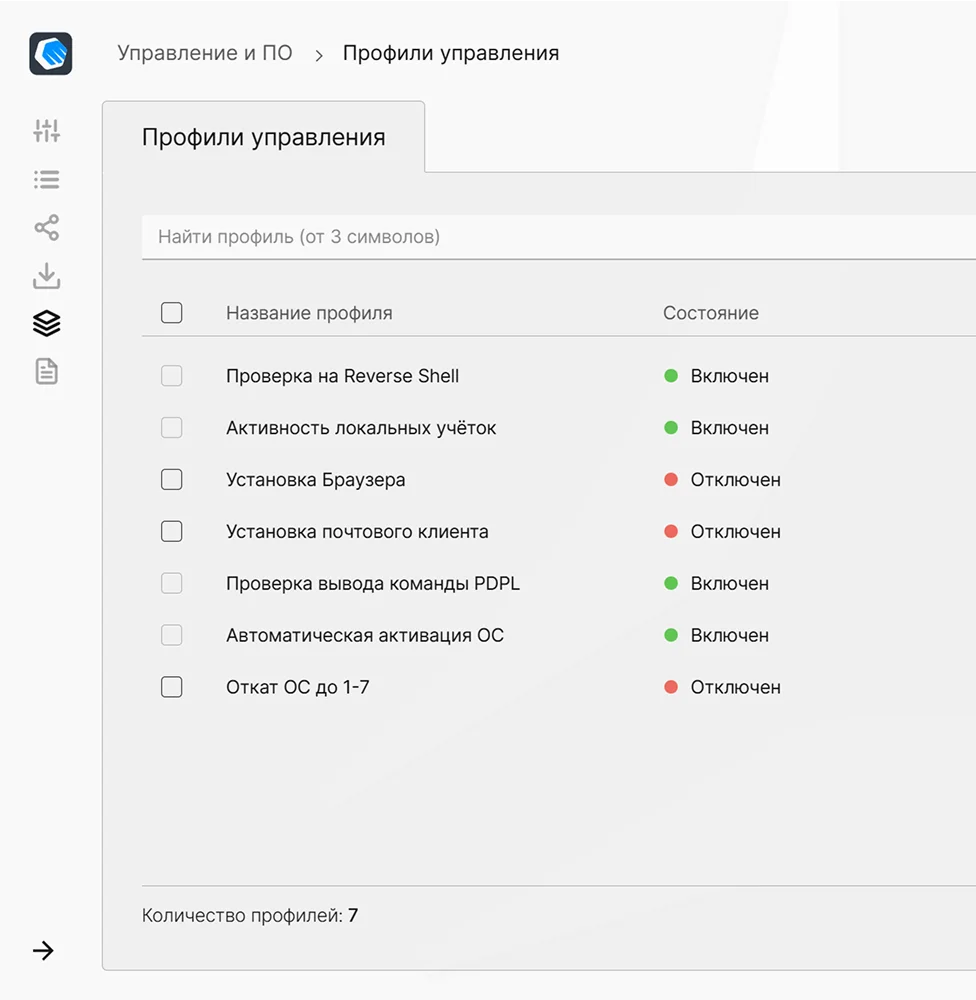The image size is (976, 1000).
Task: Open profile Активность локальных учёток
Action: pos(361,427)
